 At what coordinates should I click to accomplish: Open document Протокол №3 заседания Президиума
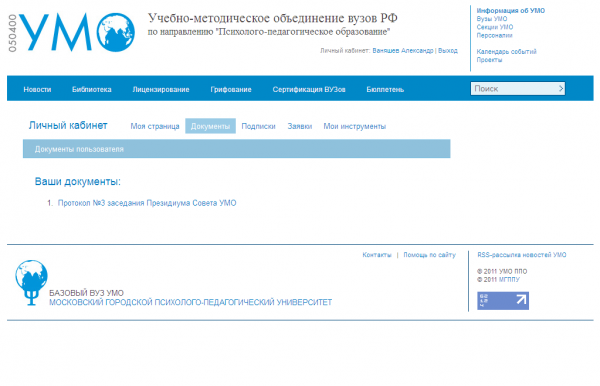[x=147, y=203]
